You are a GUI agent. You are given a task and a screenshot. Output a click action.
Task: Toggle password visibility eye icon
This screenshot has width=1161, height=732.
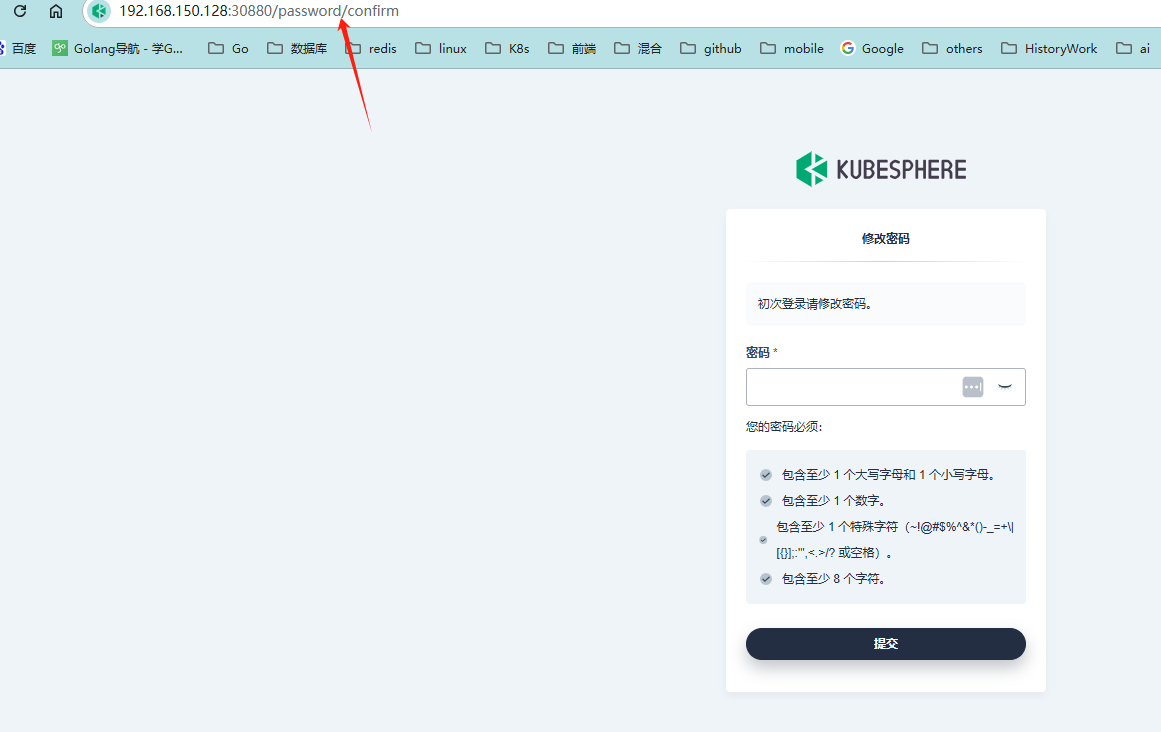(1005, 386)
